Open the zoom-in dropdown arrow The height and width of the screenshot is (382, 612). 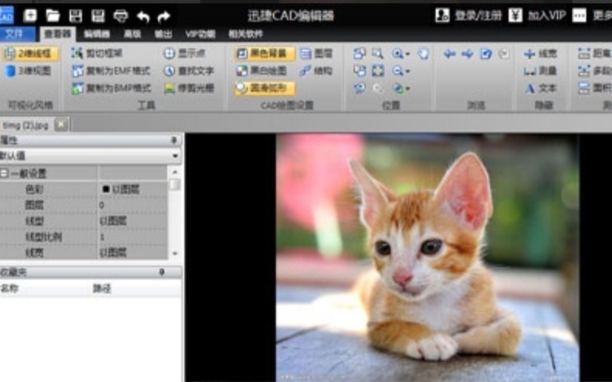pos(407,54)
